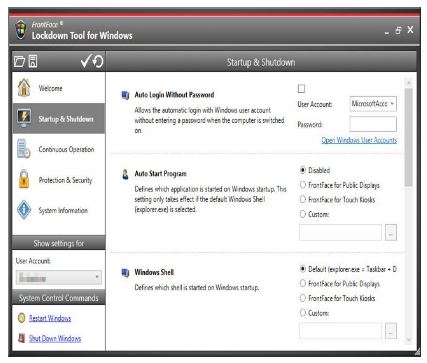Click the vertical scrollbar thumb

click(x=409, y=137)
